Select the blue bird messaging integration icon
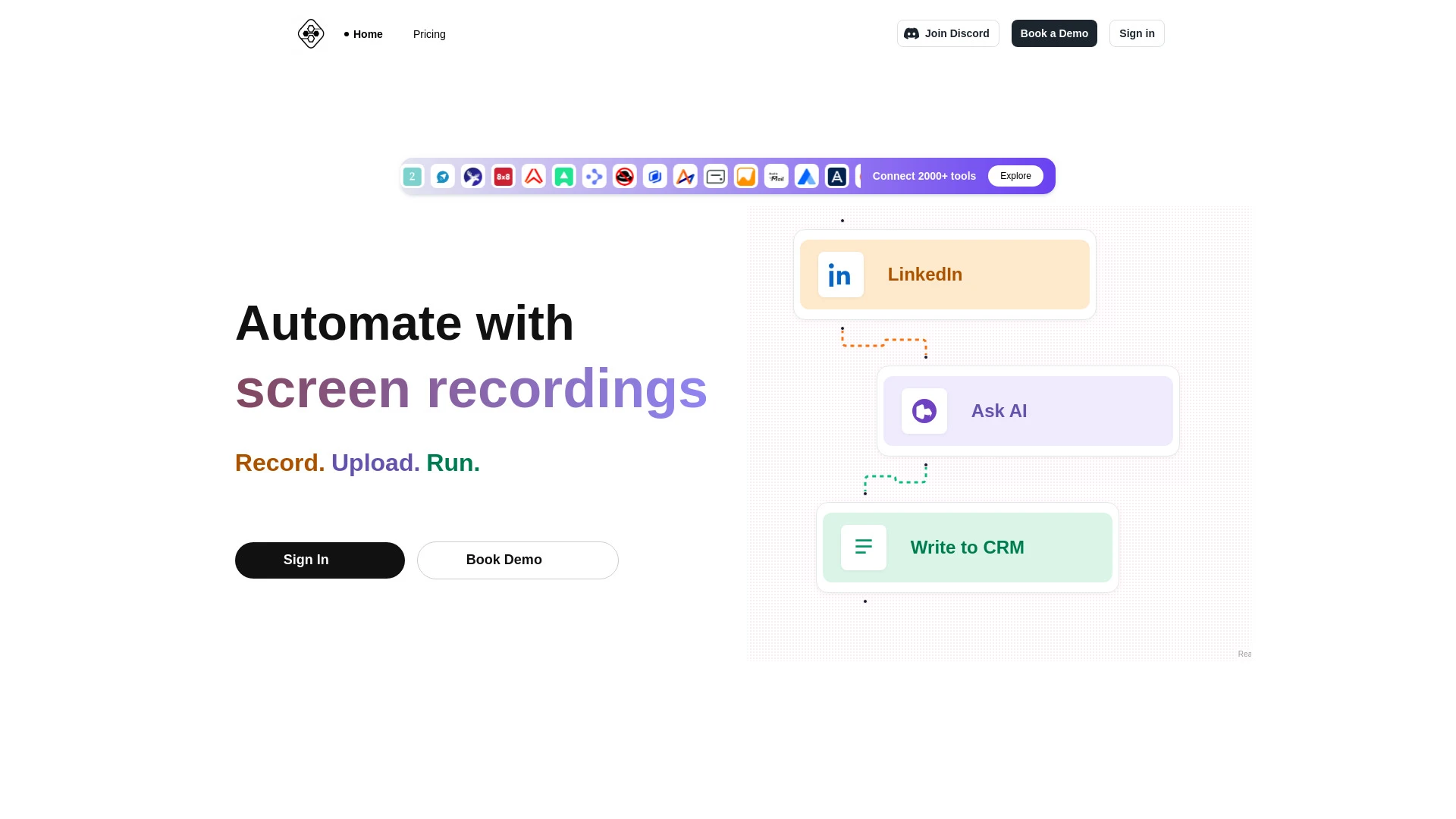Viewport: 1456px width, 819px height. 443,176
